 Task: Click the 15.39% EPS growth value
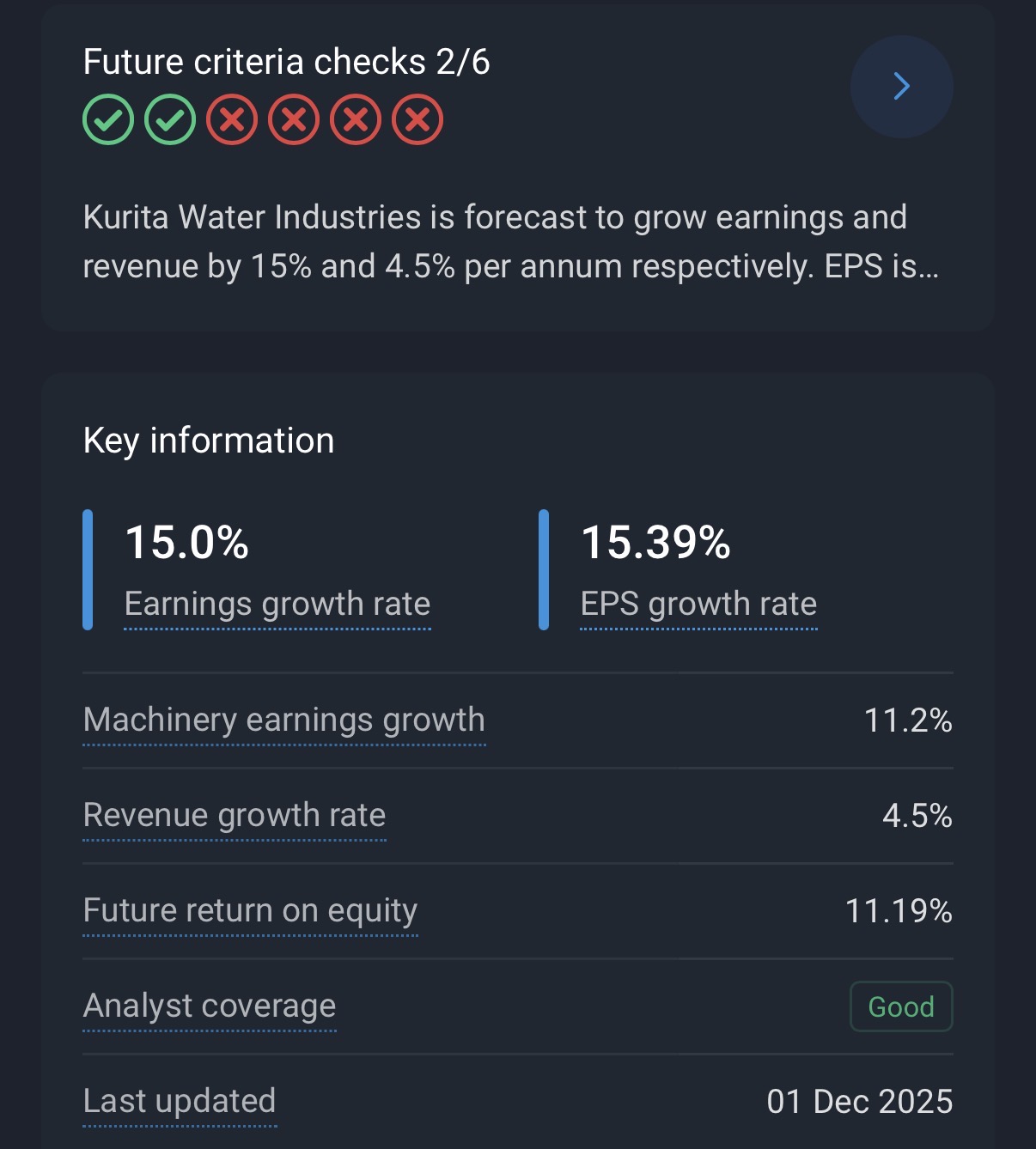pos(655,543)
